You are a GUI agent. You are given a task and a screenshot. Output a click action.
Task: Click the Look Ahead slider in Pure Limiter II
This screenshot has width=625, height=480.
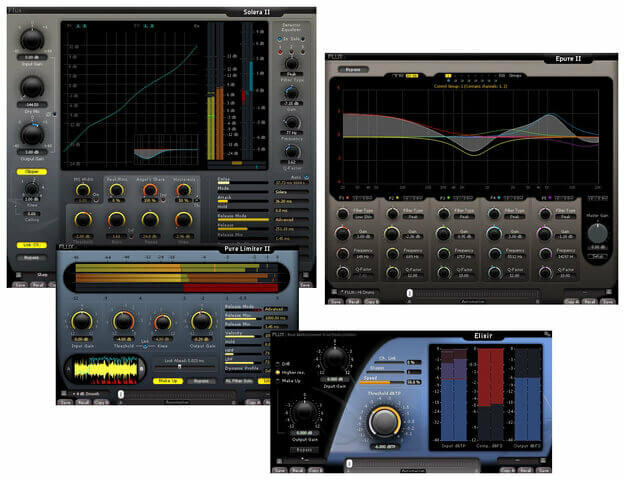(x=184, y=366)
